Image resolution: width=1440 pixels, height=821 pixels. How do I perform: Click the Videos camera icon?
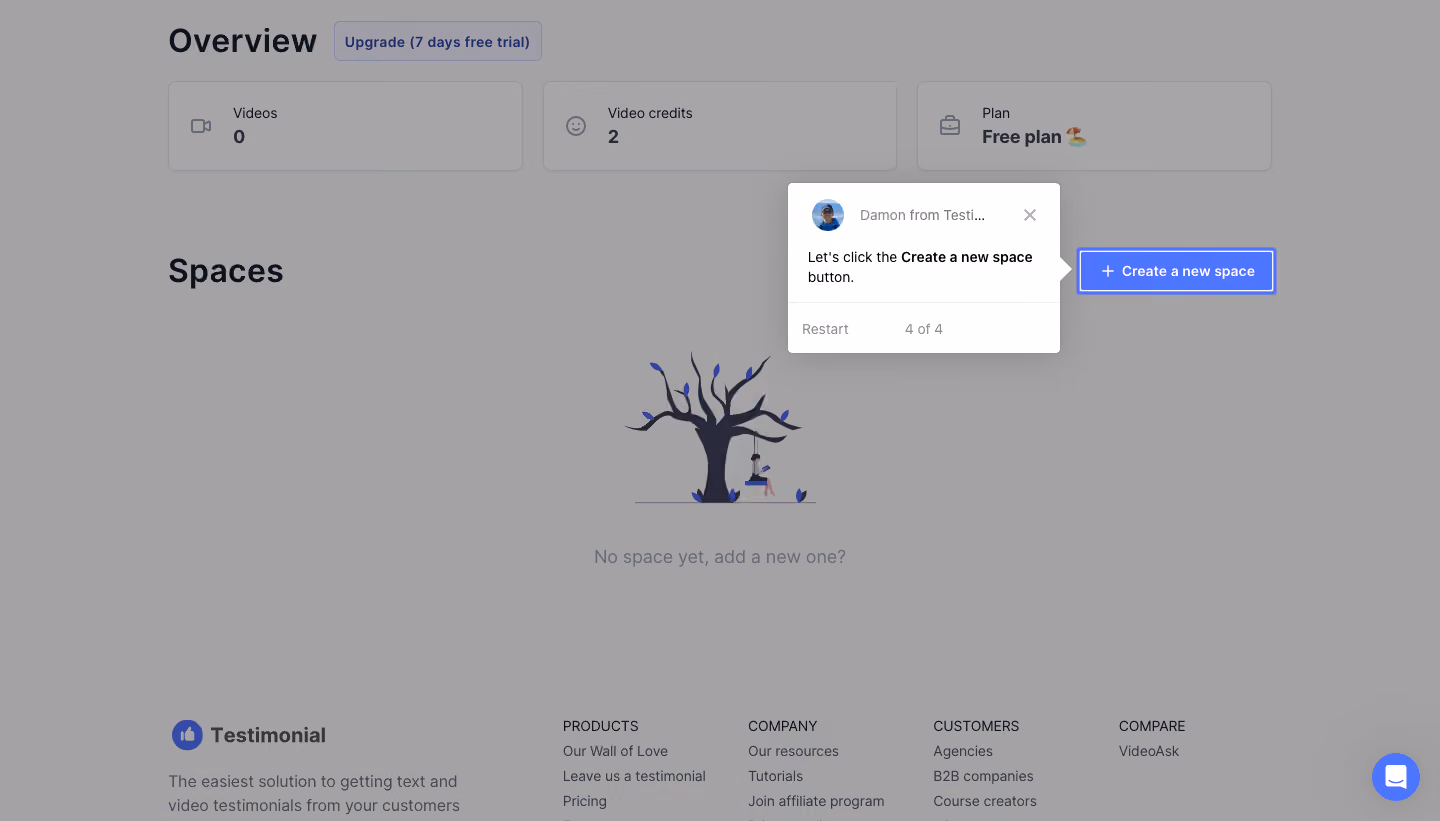pyautogui.click(x=201, y=126)
